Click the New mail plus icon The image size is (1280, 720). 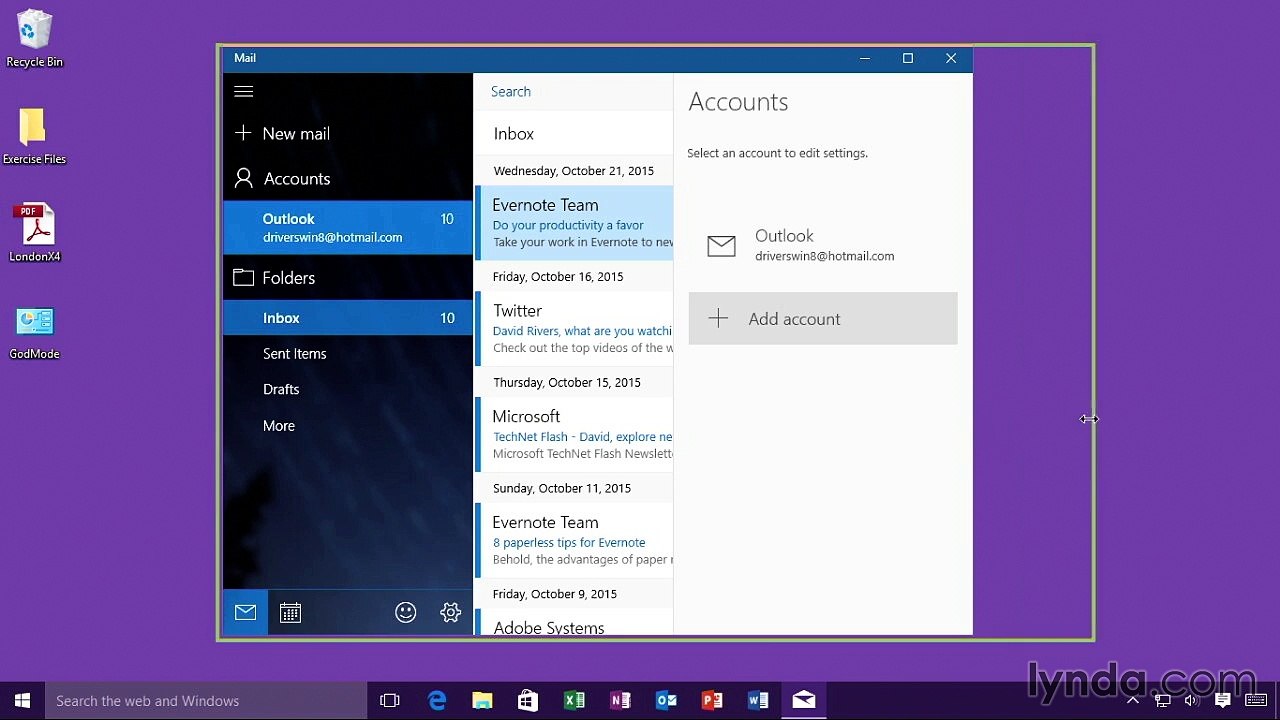(243, 133)
